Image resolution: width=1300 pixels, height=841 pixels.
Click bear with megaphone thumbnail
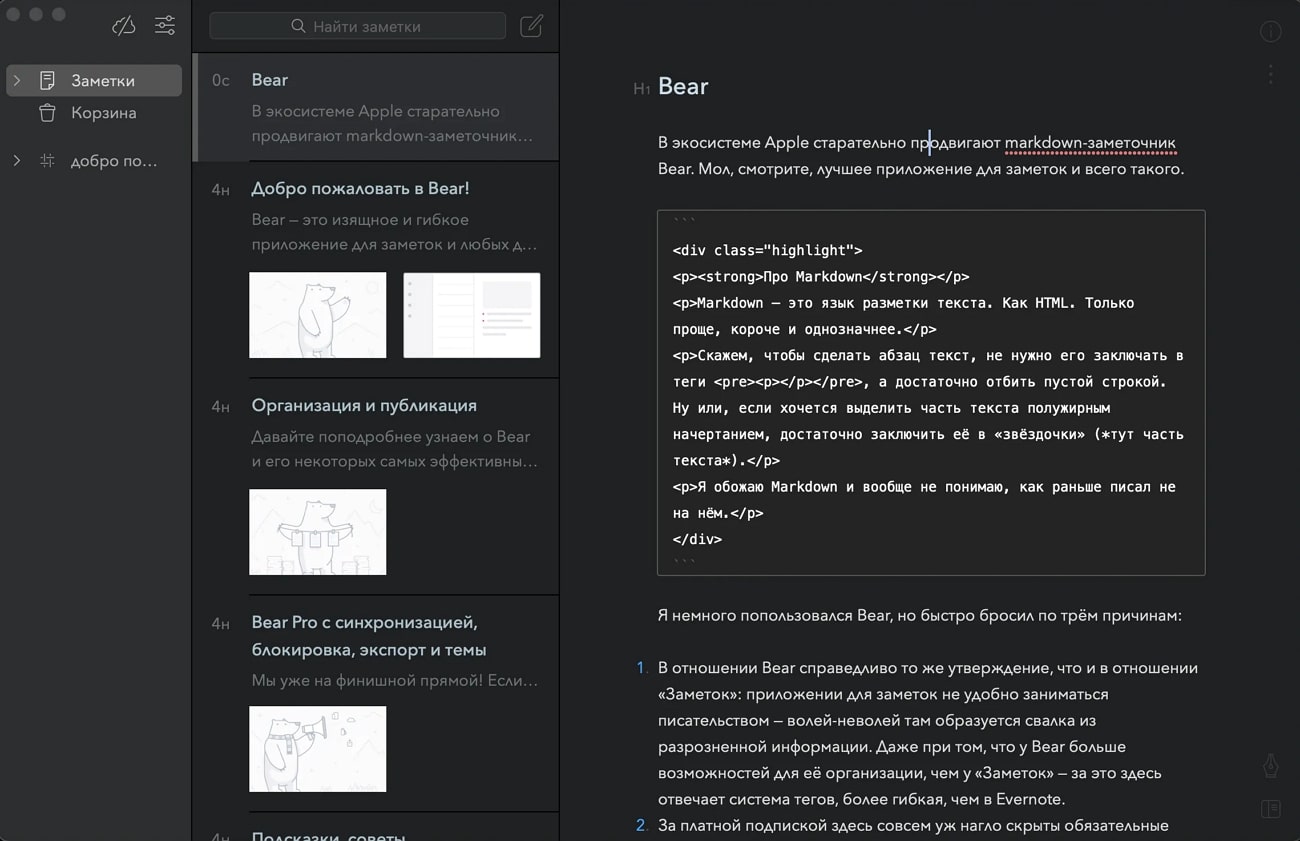point(318,749)
